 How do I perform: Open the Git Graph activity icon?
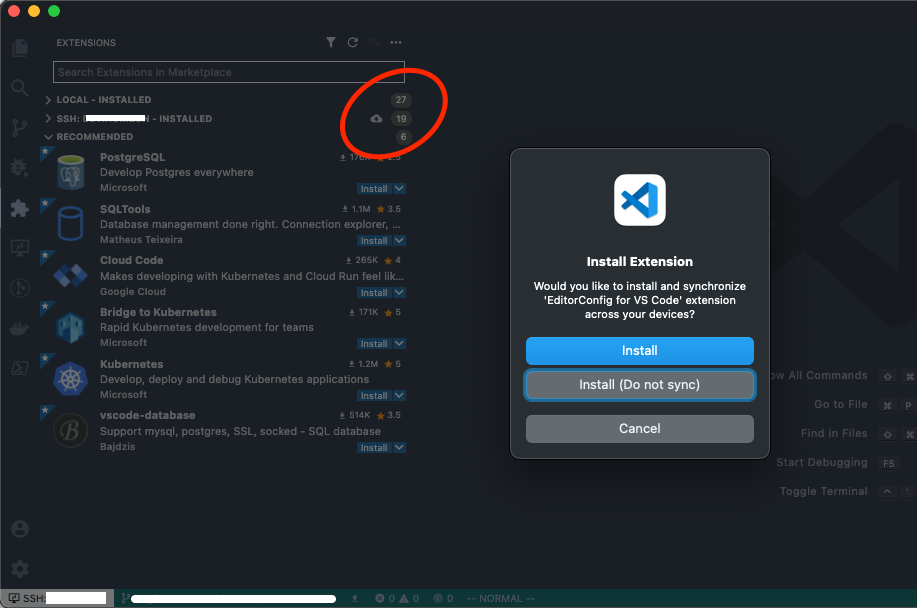click(x=20, y=288)
